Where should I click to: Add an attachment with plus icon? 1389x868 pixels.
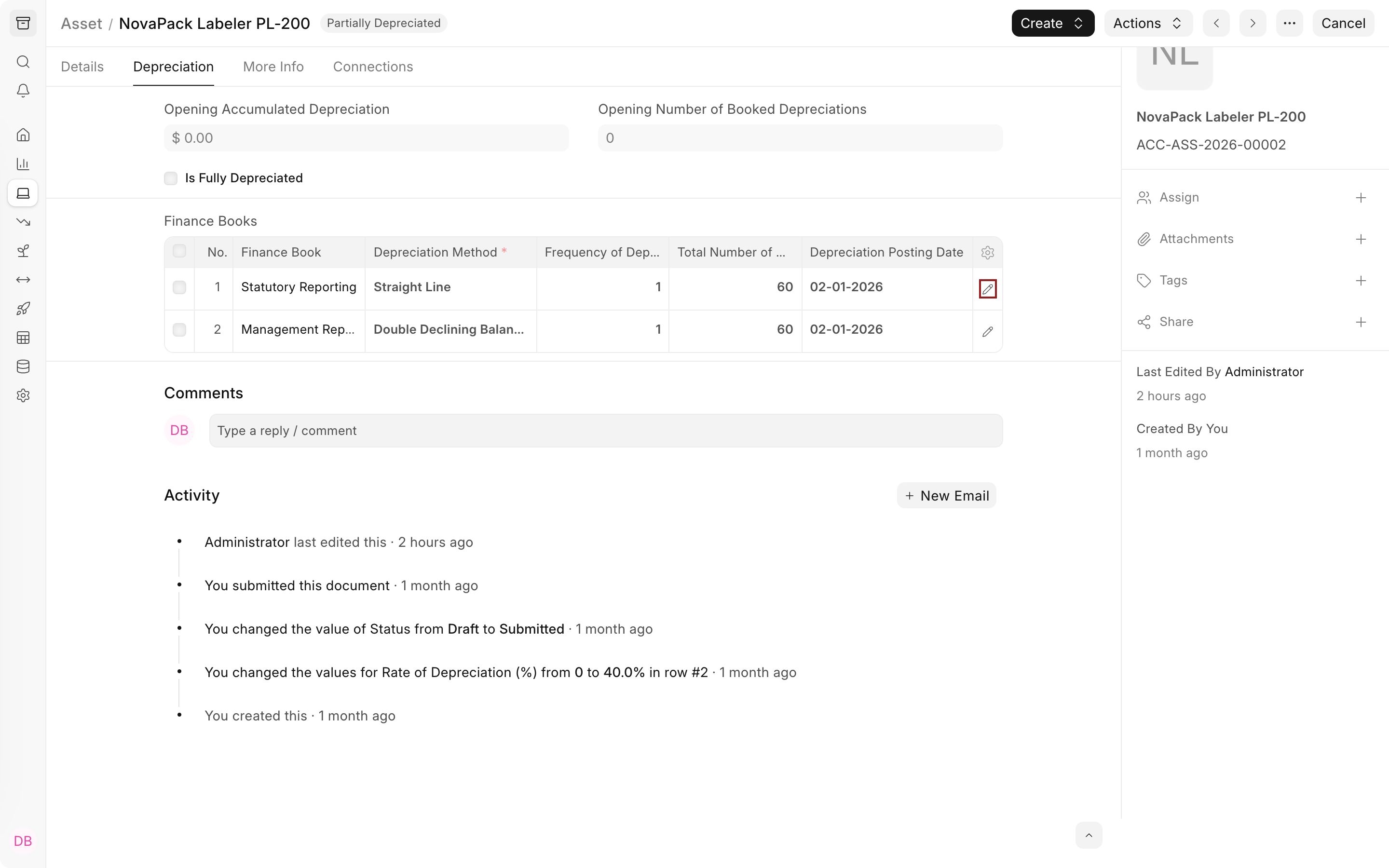coord(1360,239)
